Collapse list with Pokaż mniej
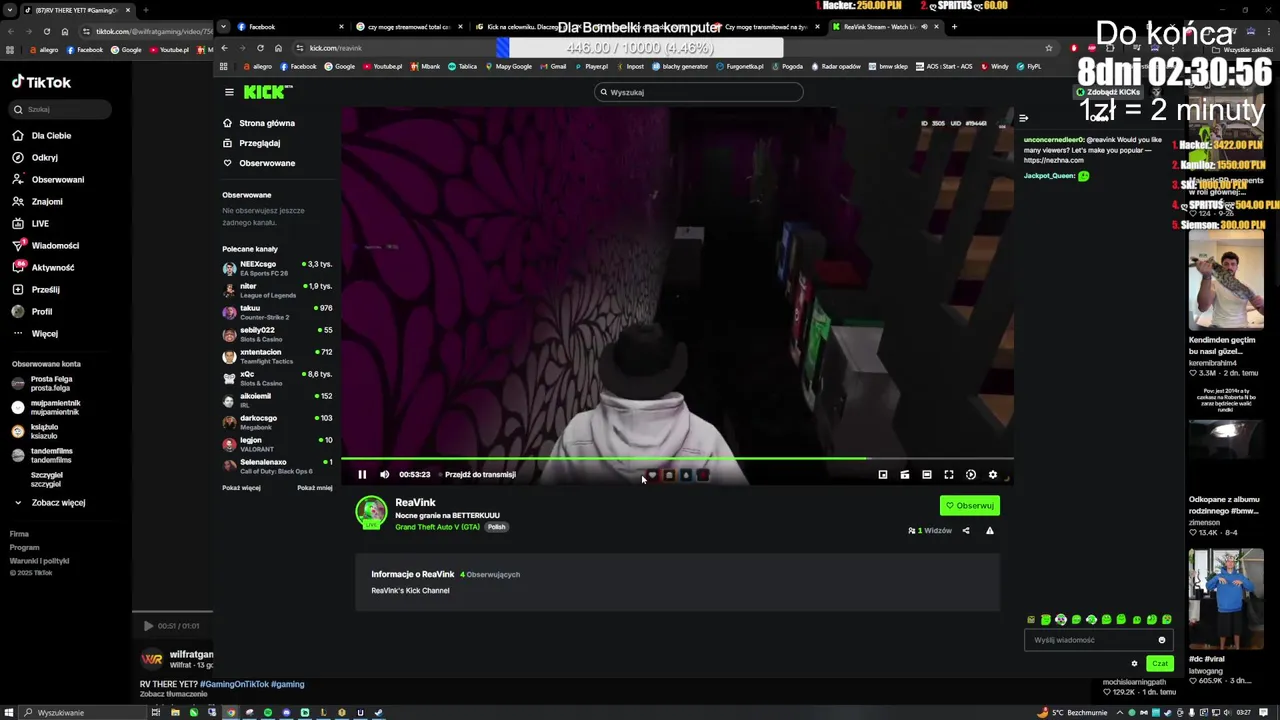The height and width of the screenshot is (720, 1280). pos(314,488)
